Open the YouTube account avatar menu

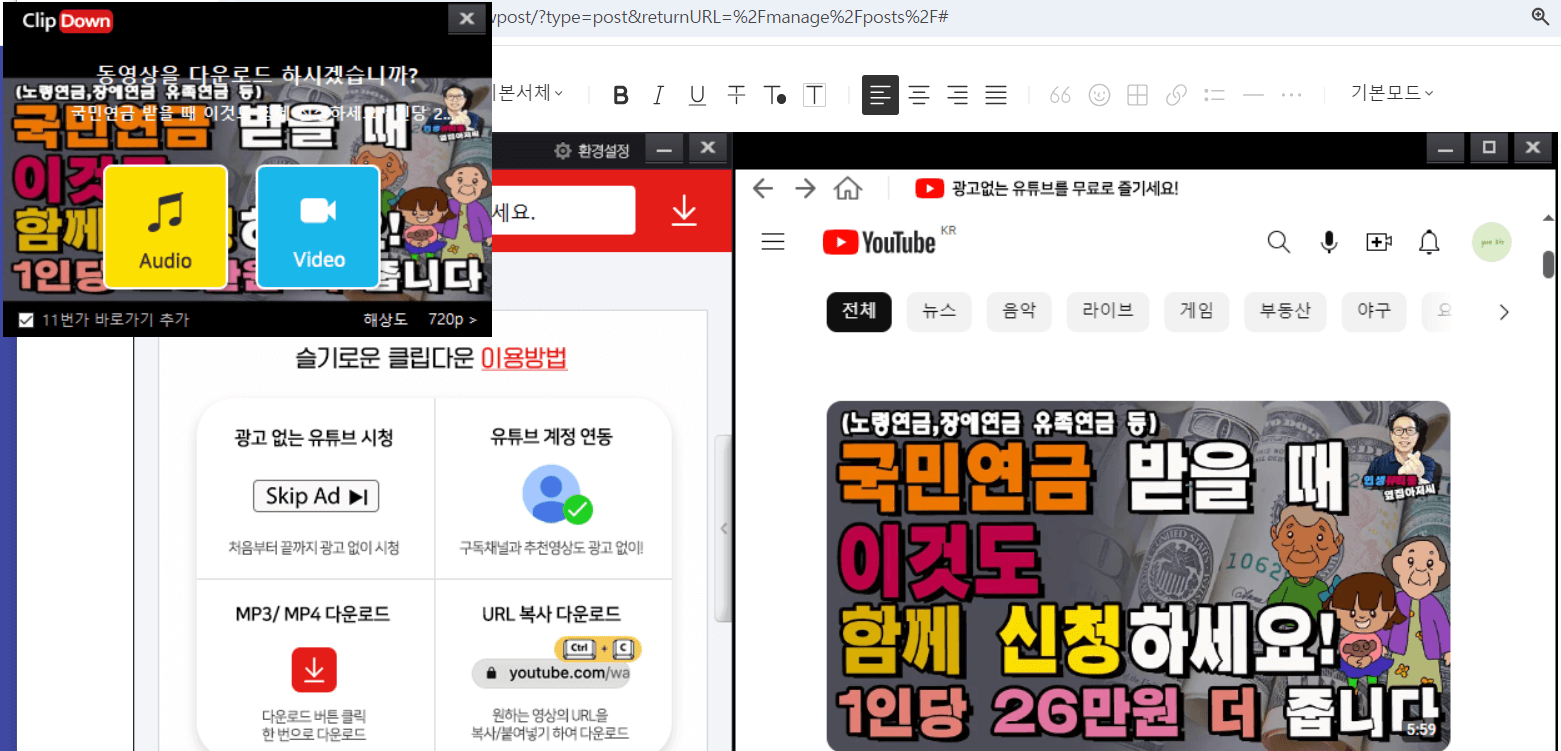pos(1491,242)
